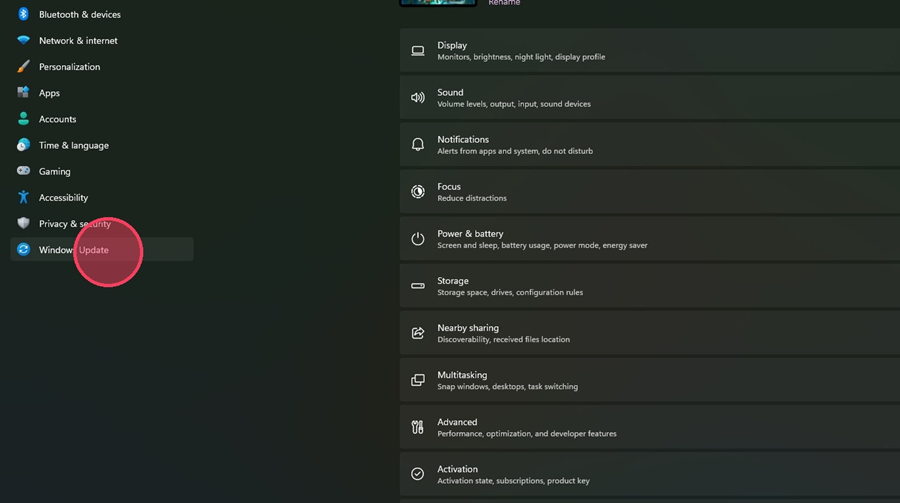Image resolution: width=900 pixels, height=503 pixels.
Task: Open Display settings row
Action: tap(650, 51)
